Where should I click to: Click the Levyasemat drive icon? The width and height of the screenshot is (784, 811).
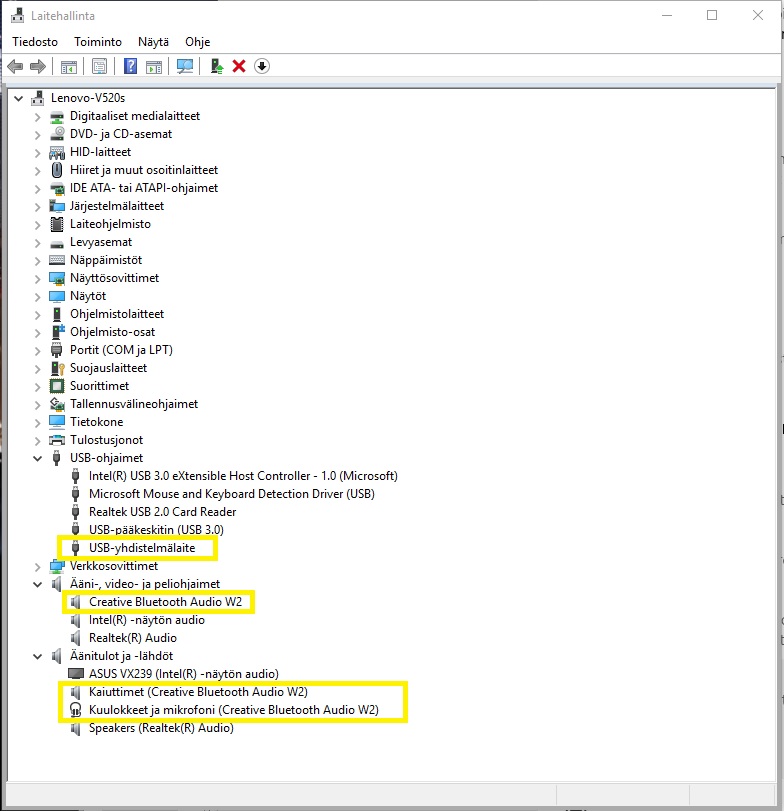coord(57,243)
